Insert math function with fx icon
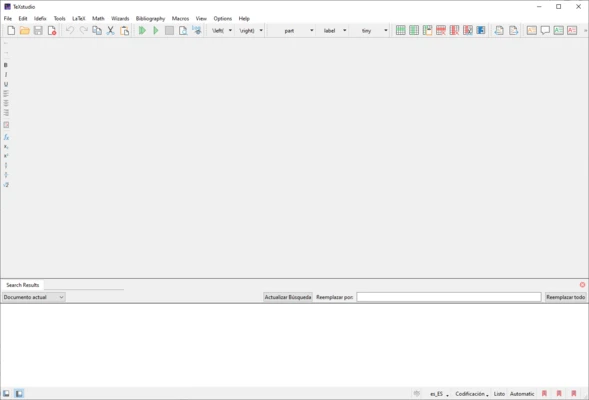Viewport: 589px width, 400px height. click(x=6, y=137)
